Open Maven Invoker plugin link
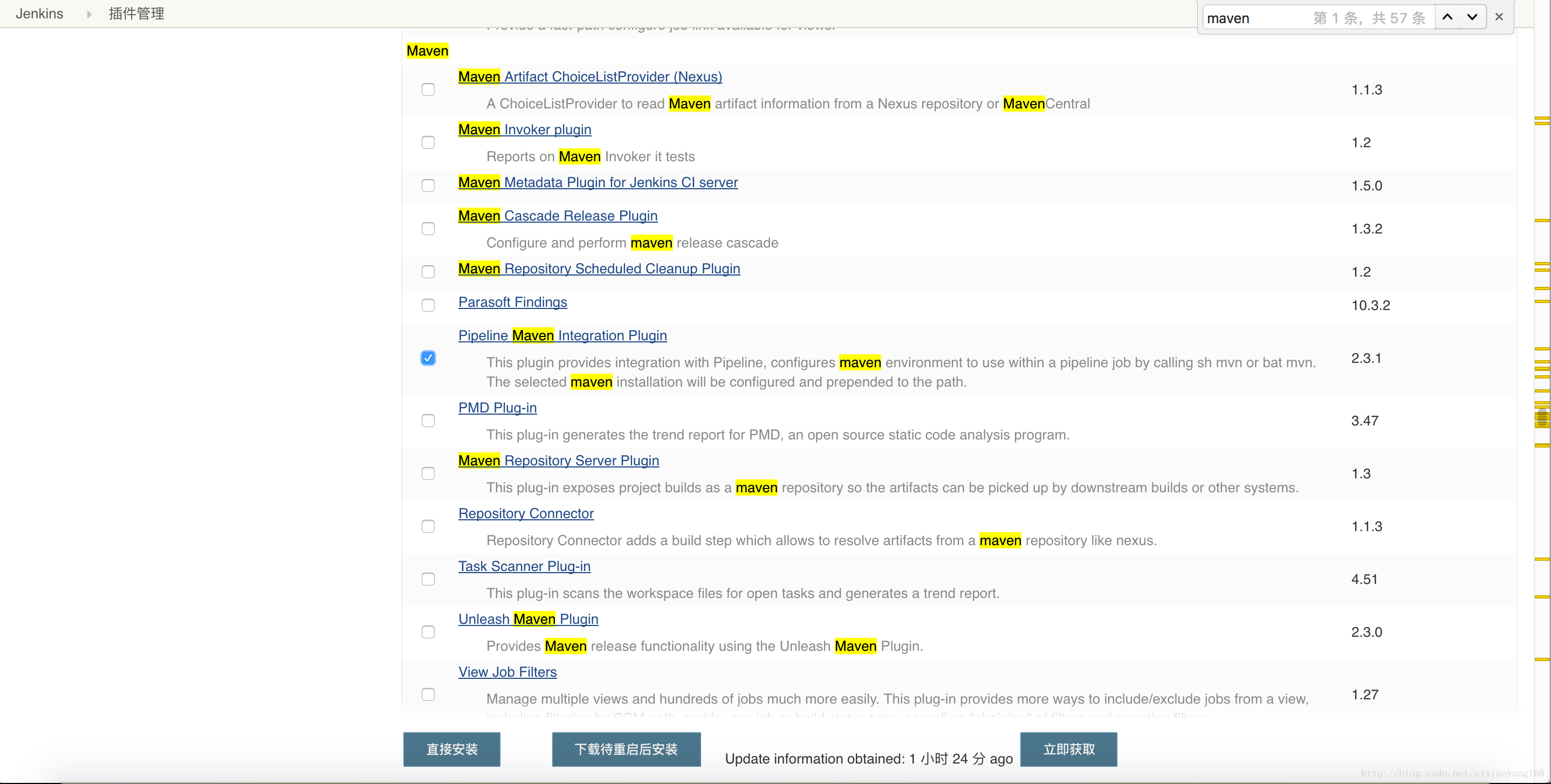Screen dimensions: 1551x784 524,129
